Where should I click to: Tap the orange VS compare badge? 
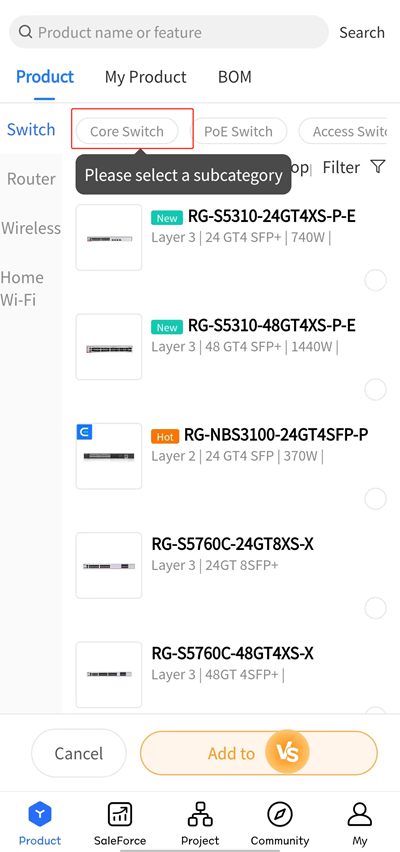[x=287, y=753]
